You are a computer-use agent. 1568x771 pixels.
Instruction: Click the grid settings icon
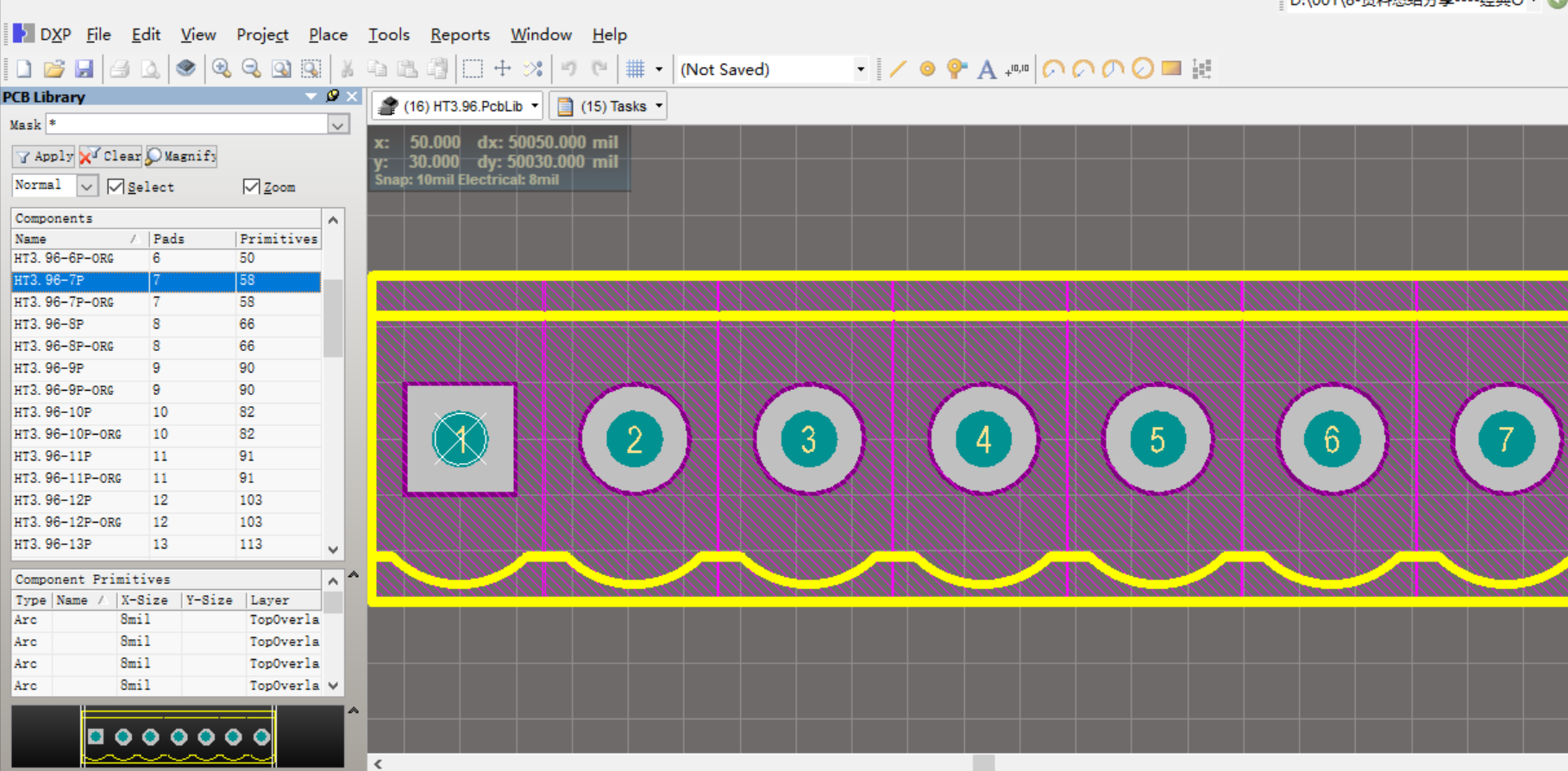pos(636,69)
